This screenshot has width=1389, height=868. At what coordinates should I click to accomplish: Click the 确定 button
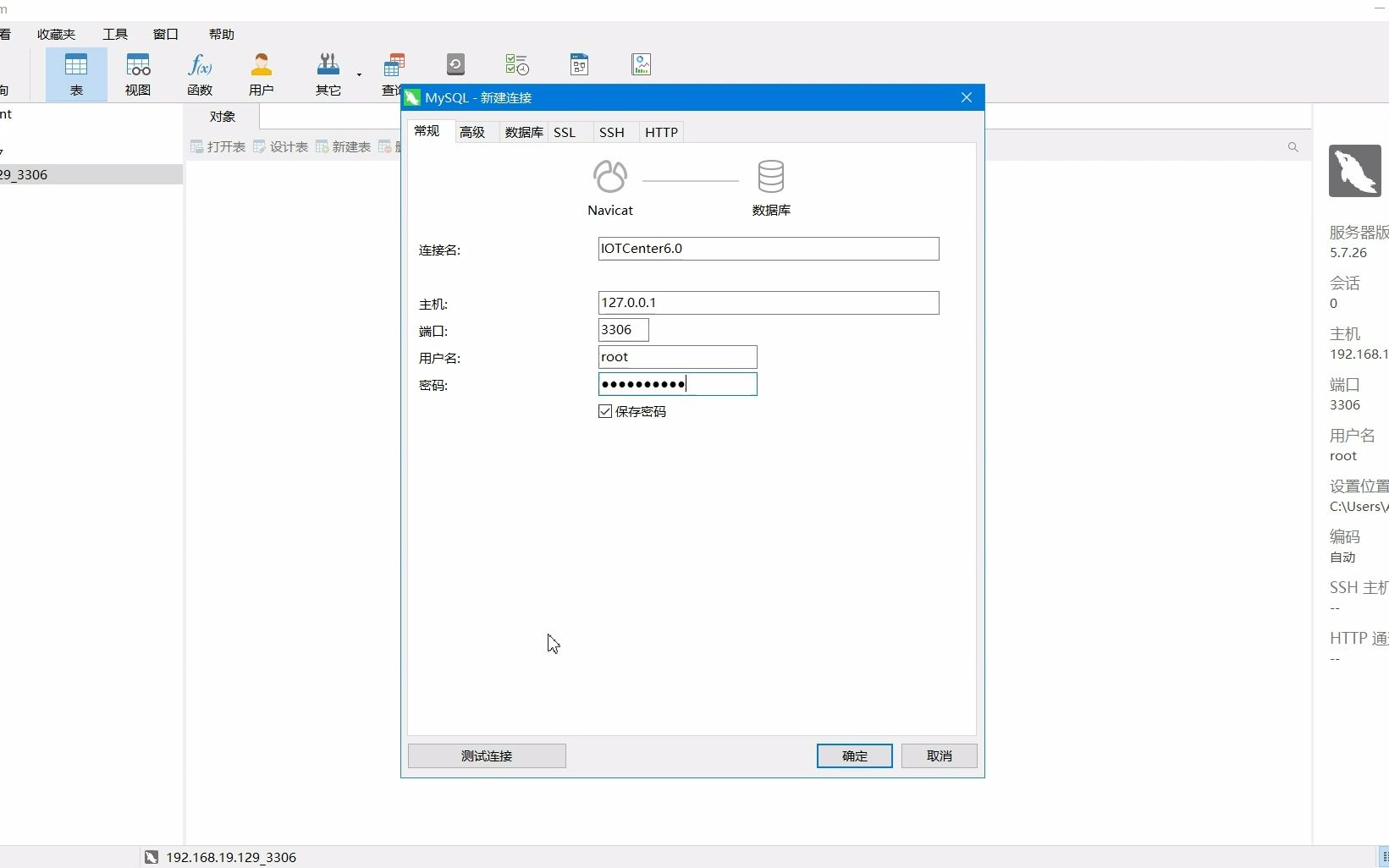pyautogui.click(x=855, y=756)
